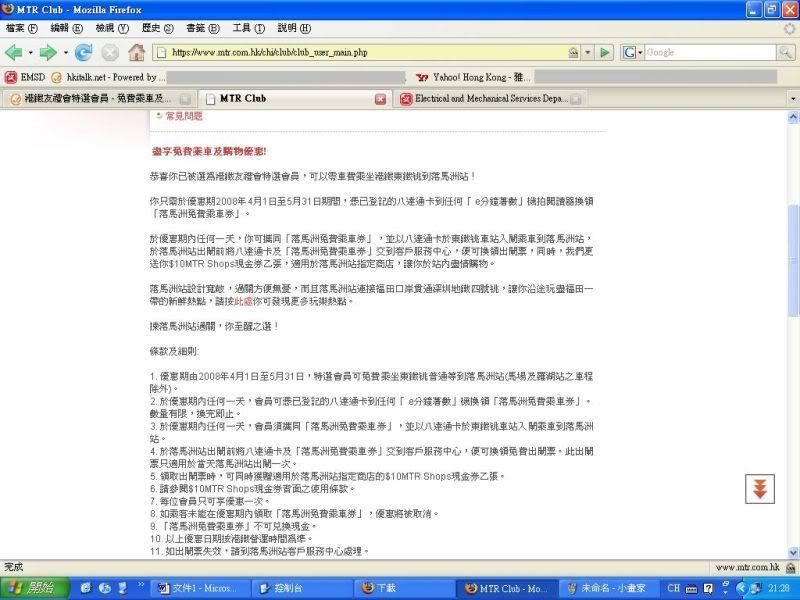Open the 檢視 (View) menu
This screenshot has width=800, height=600.
[x=112, y=29]
